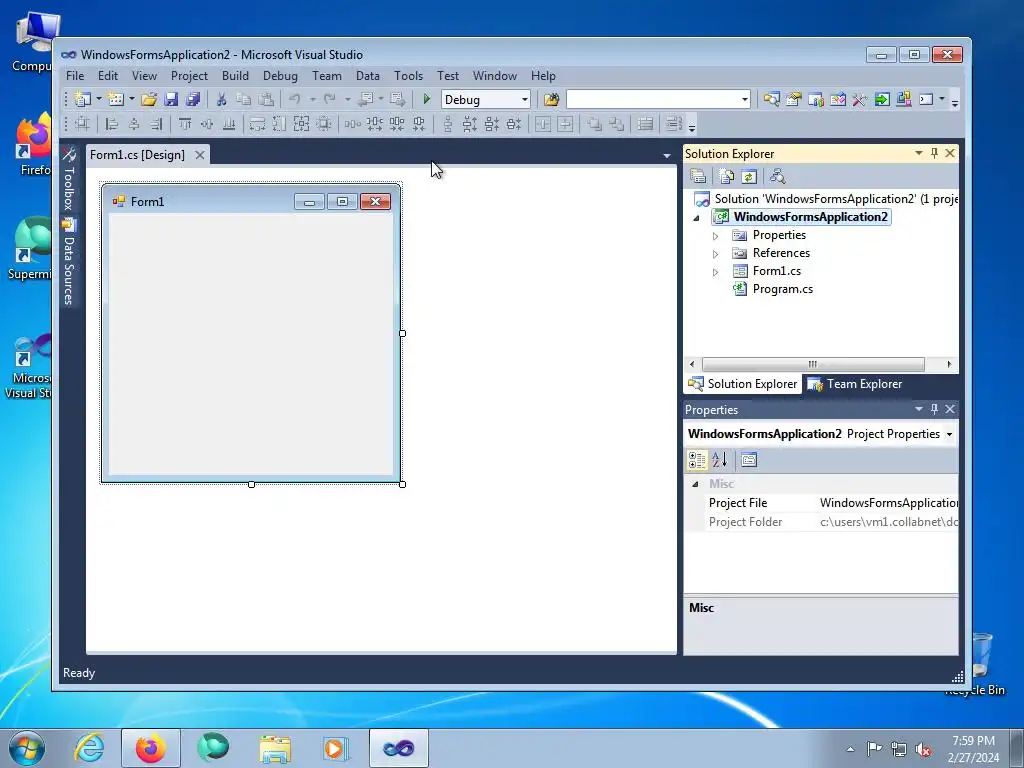The image size is (1024, 768).
Task: Open the Find search combo box dropdown
Action: [744, 99]
